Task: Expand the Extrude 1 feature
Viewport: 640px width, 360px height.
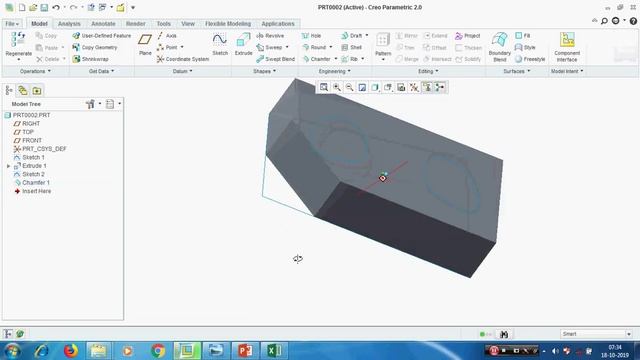Action: tap(9, 166)
